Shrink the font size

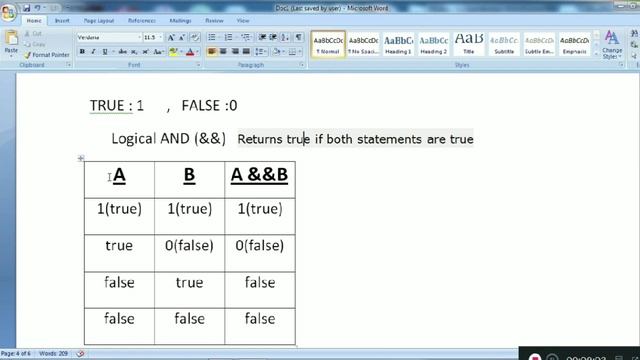pos(182,38)
